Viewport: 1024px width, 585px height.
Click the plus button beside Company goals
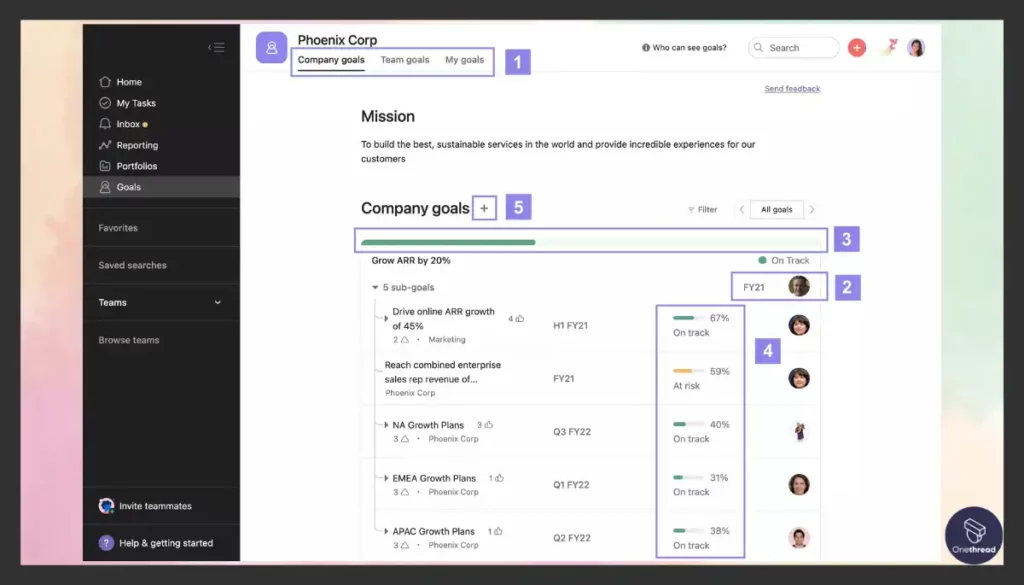tap(484, 208)
